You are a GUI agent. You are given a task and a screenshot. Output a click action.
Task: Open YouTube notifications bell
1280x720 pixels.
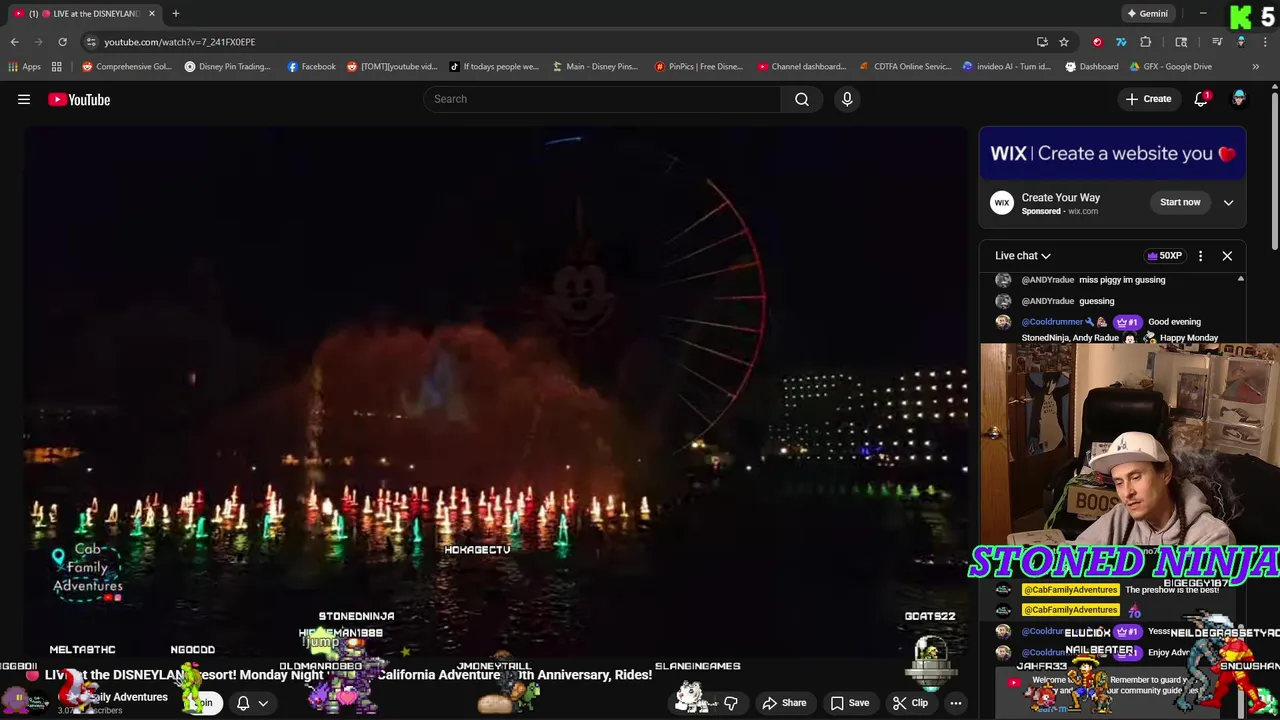tap(1201, 99)
